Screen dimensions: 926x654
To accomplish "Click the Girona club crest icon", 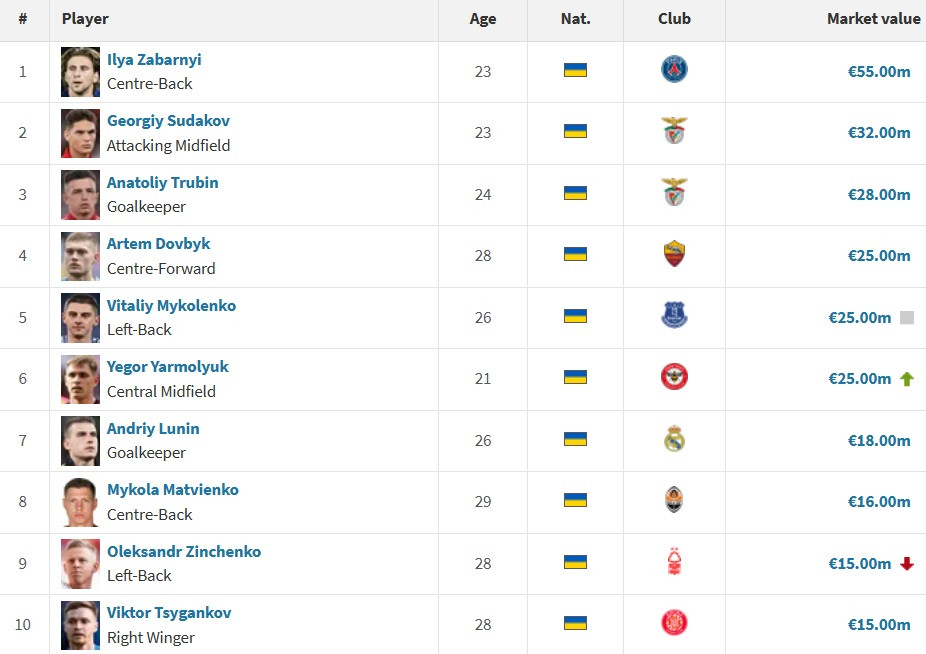I will click(x=674, y=623).
